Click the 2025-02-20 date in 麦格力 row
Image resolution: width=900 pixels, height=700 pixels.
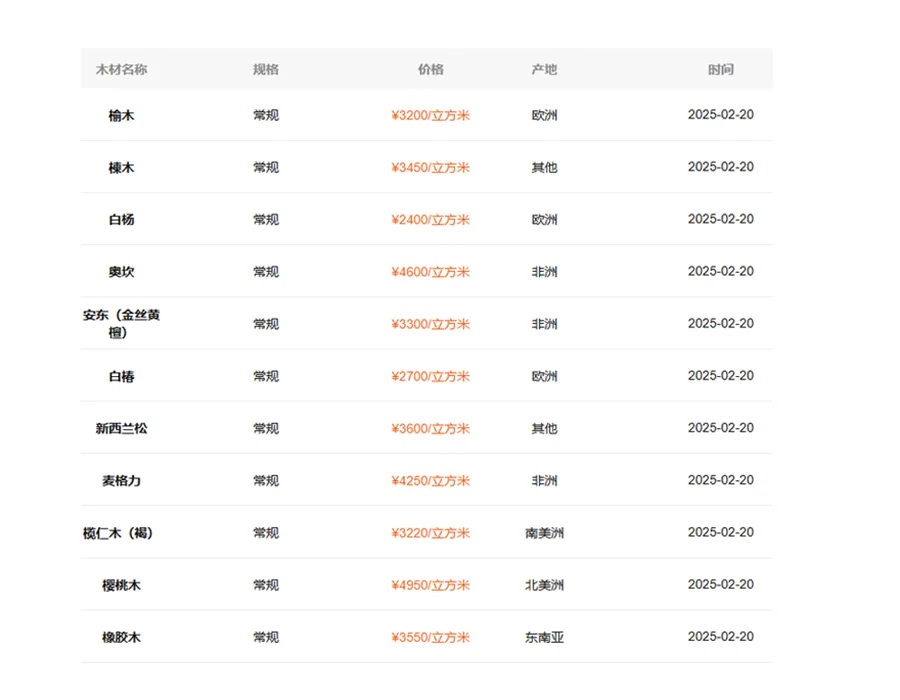click(x=721, y=480)
